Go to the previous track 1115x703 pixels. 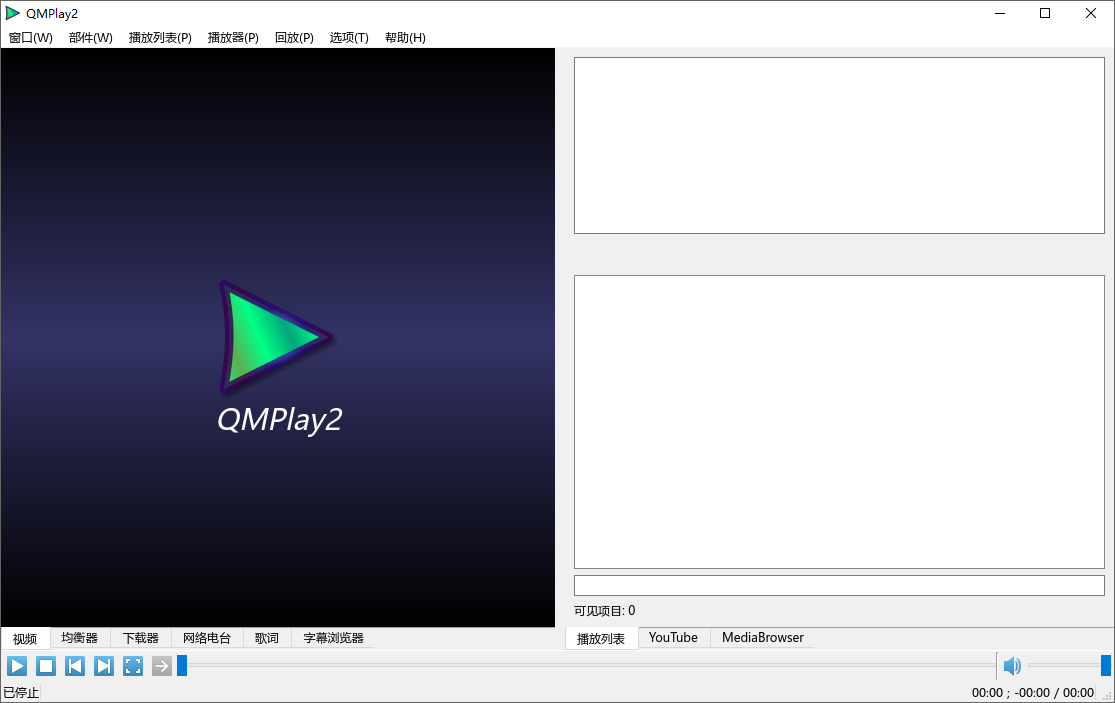pyautogui.click(x=75, y=666)
